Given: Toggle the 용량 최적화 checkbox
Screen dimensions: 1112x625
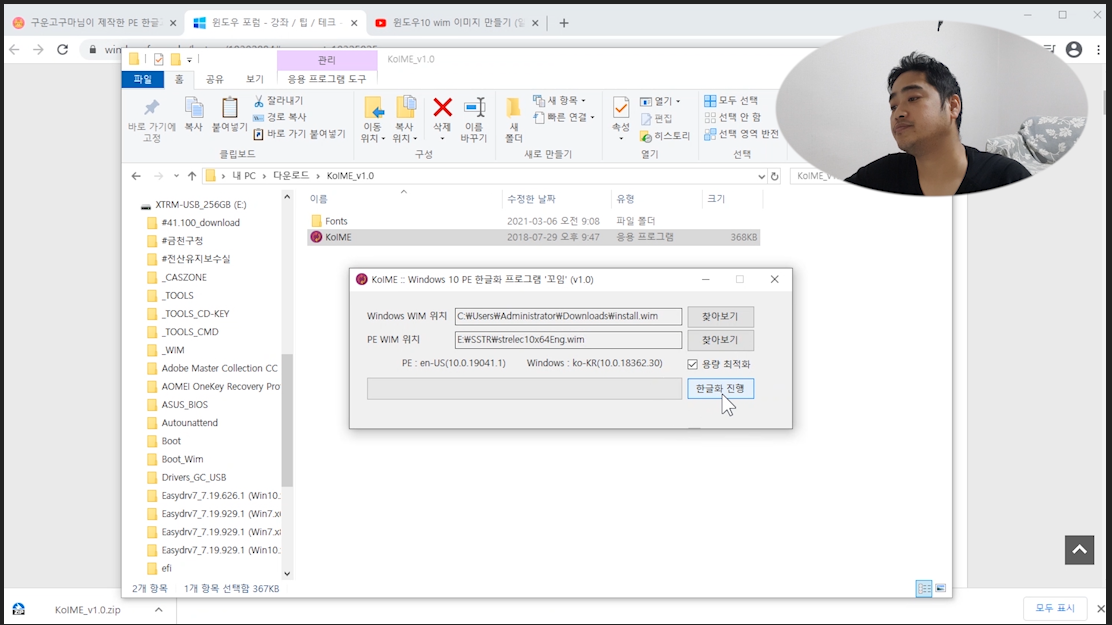Looking at the screenshot, I should (693, 364).
